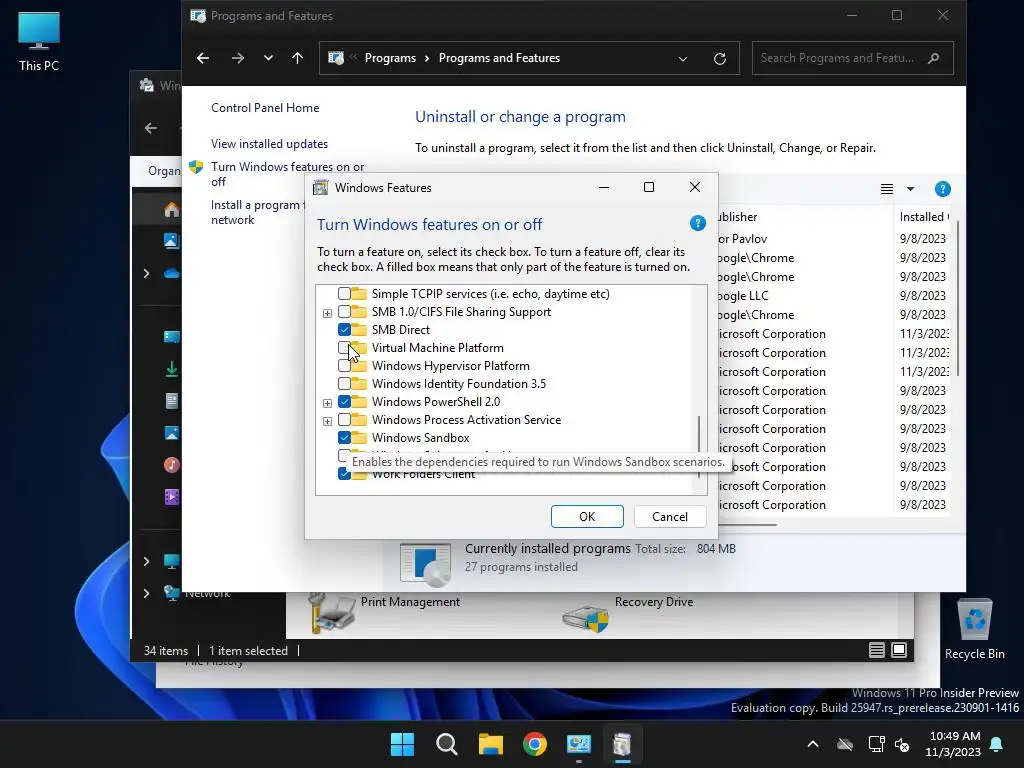Click Programs and Features breadcrumb
This screenshot has width=1024, height=768.
499,58
